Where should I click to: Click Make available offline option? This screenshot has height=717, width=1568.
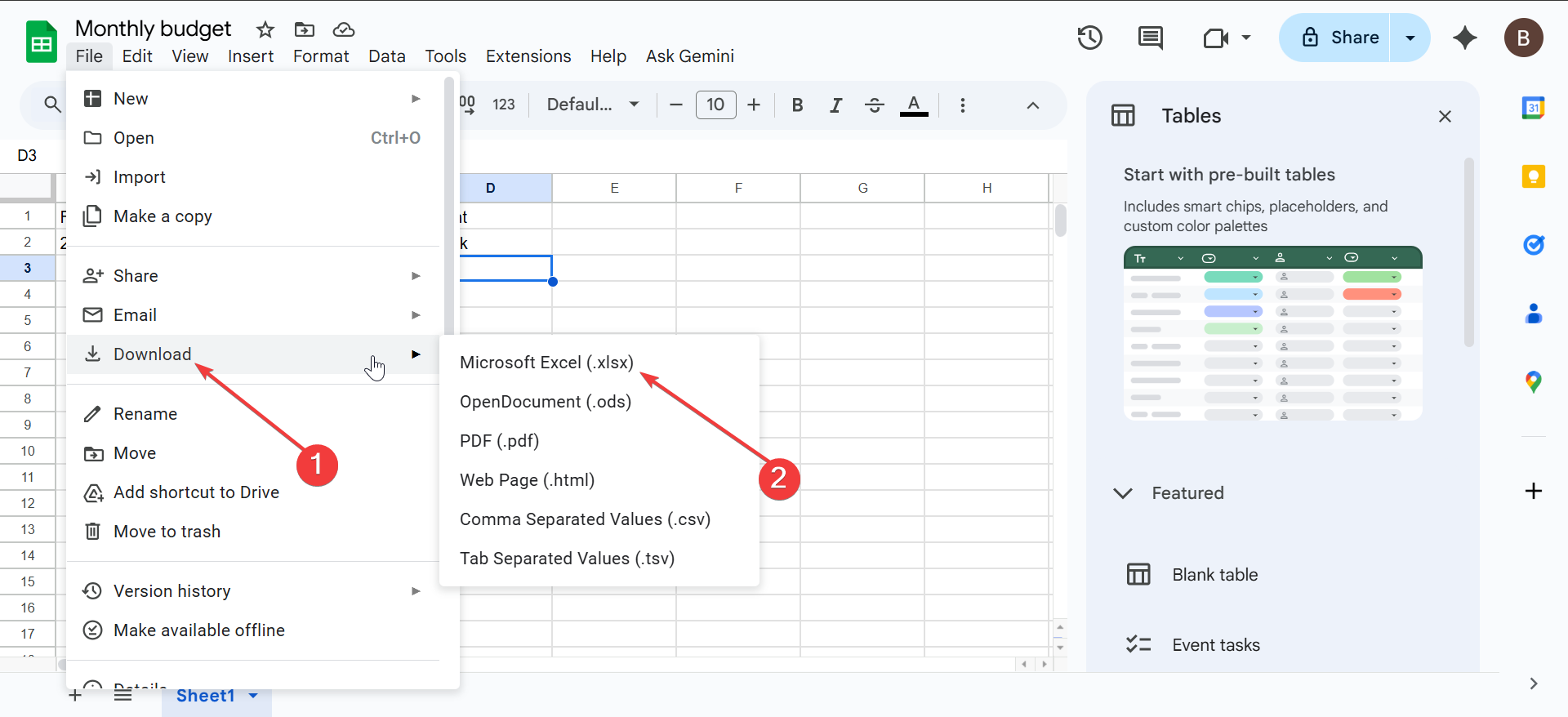click(x=198, y=630)
